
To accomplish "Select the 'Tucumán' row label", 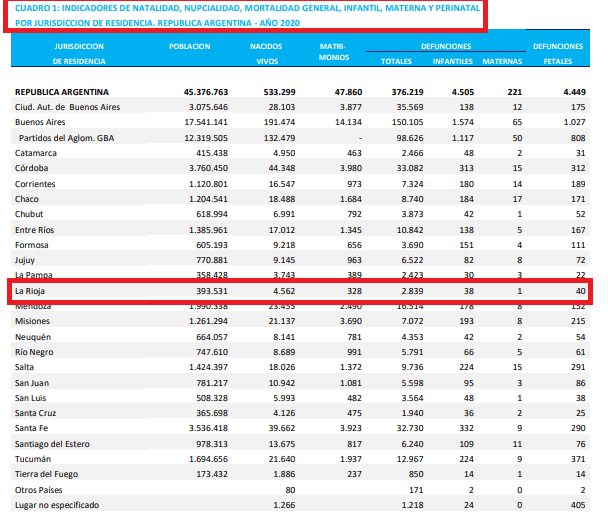I will coord(33,459).
